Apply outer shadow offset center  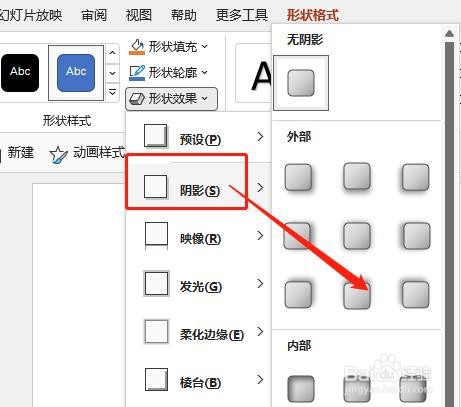pos(357,236)
